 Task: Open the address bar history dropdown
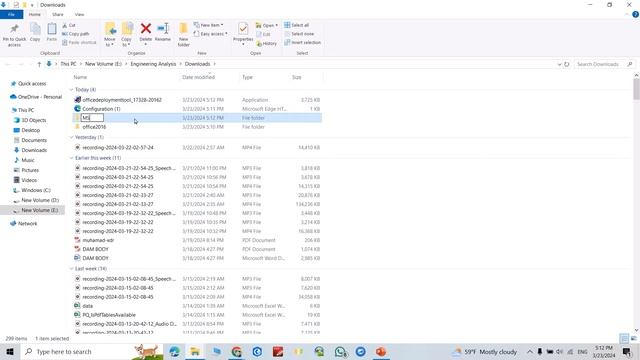(559, 64)
